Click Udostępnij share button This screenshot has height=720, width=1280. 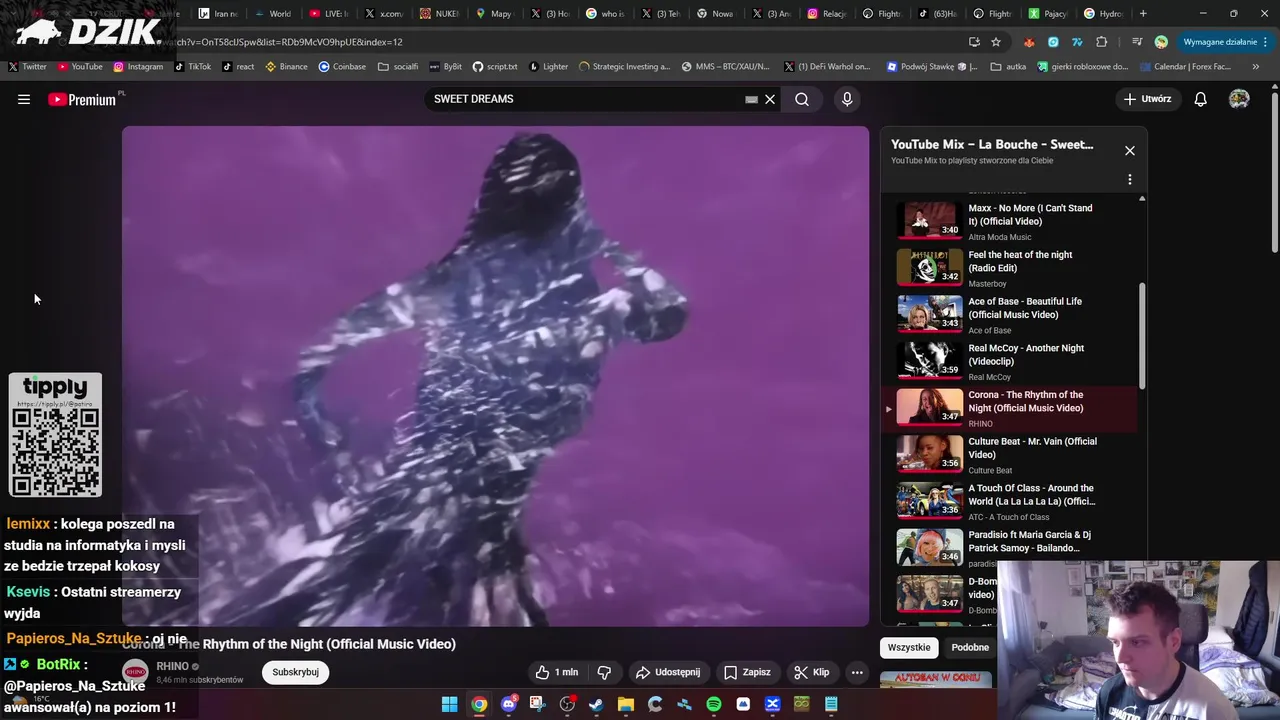[x=668, y=672]
